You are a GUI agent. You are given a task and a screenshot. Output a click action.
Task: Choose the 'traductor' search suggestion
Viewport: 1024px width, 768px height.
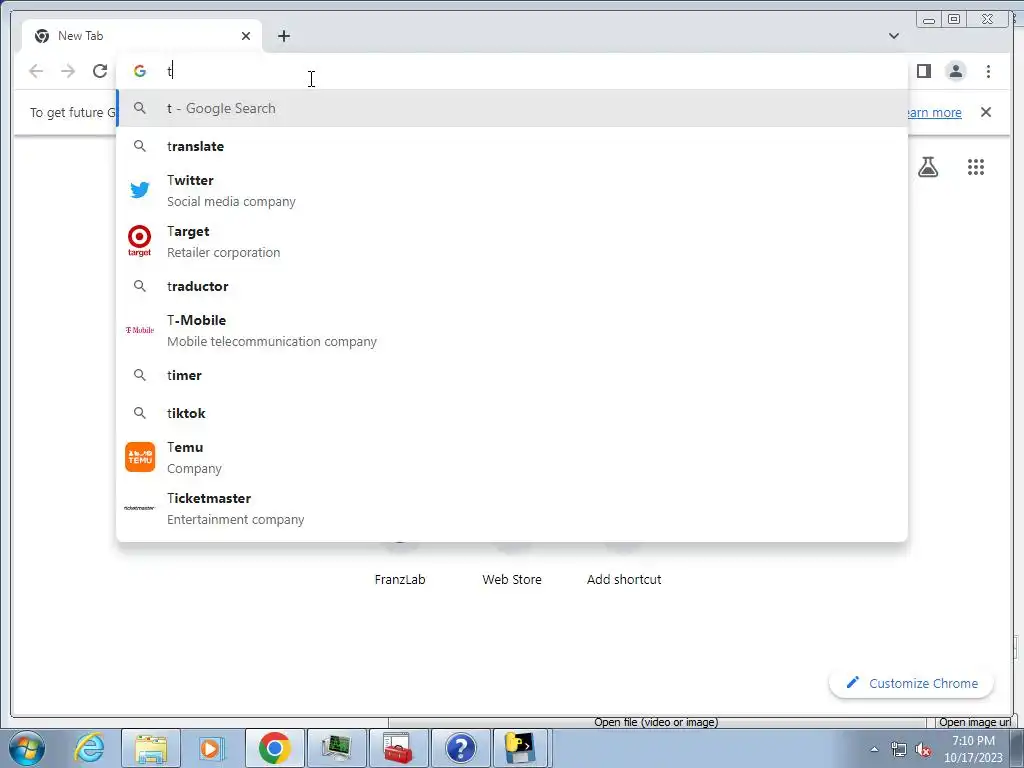coord(512,286)
